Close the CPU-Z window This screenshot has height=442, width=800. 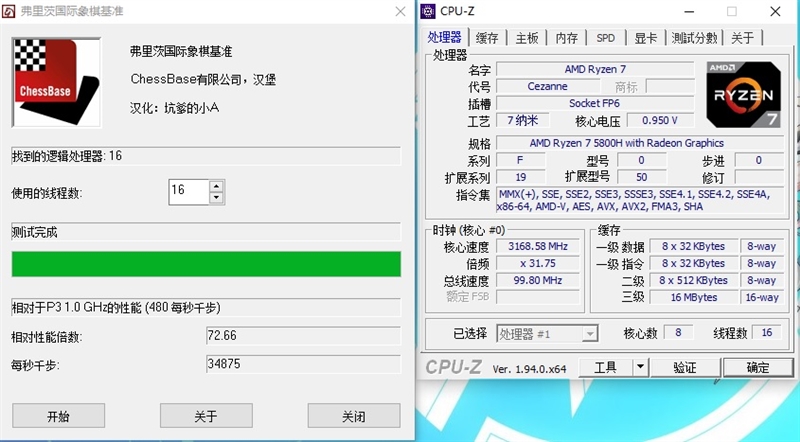(x=775, y=11)
